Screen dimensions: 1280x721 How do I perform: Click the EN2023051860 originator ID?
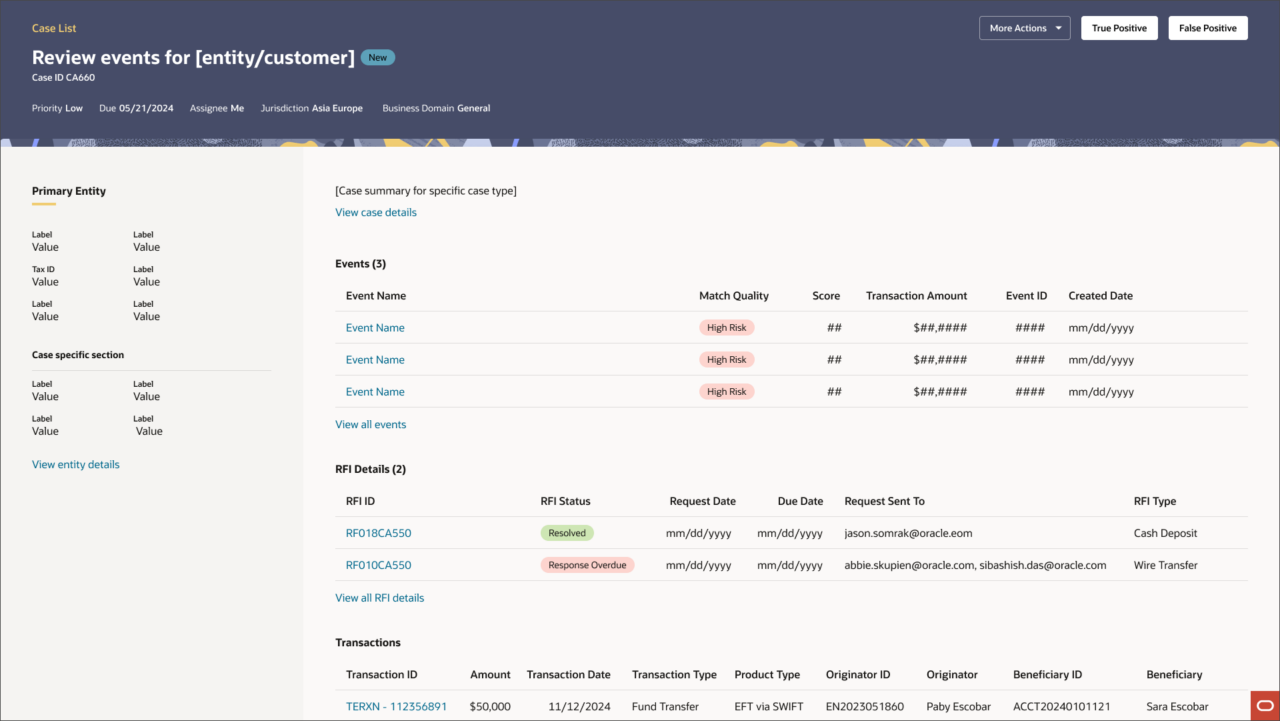click(x=865, y=706)
